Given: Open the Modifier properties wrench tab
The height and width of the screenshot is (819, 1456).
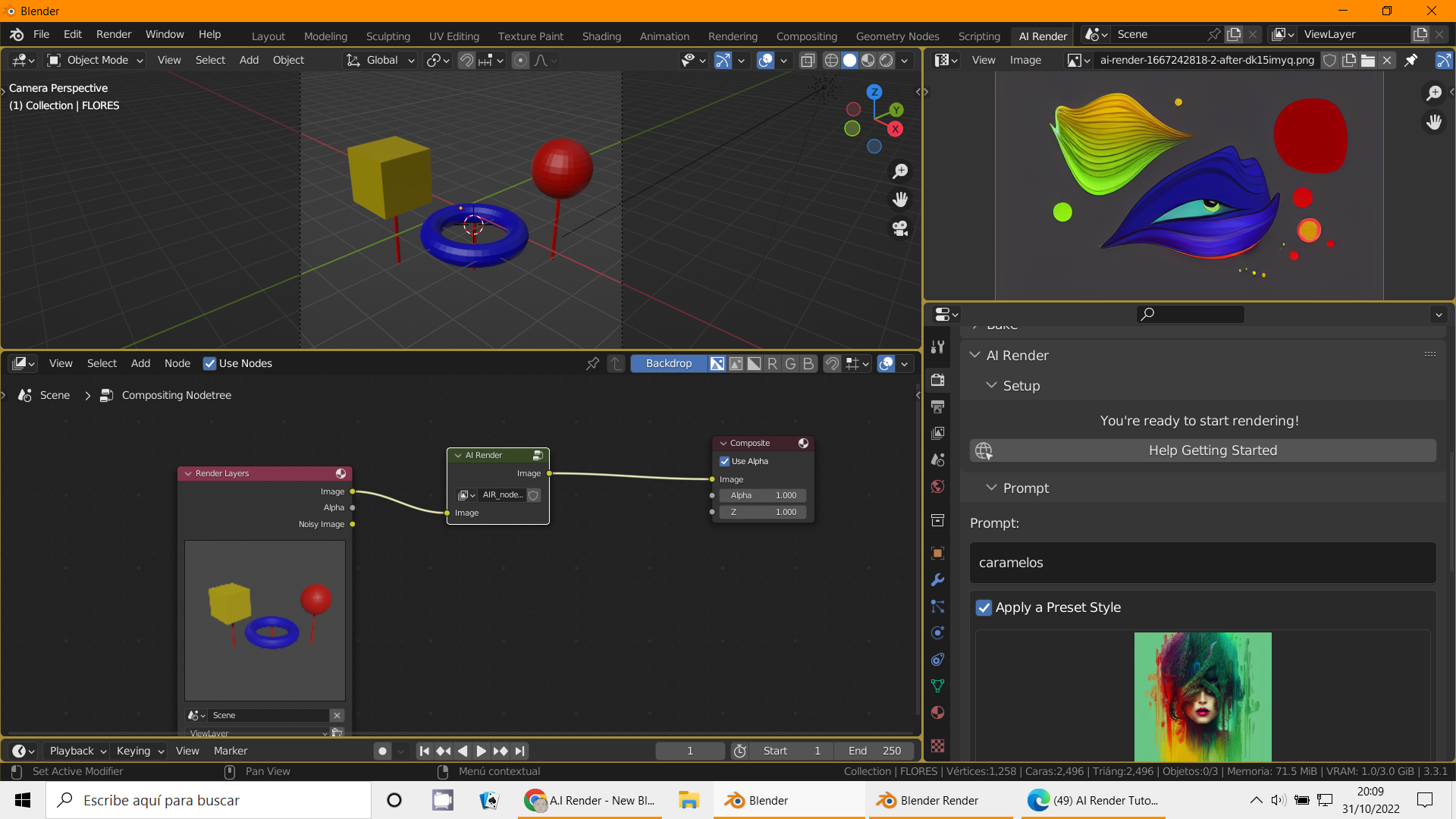Looking at the screenshot, I should tap(938, 580).
